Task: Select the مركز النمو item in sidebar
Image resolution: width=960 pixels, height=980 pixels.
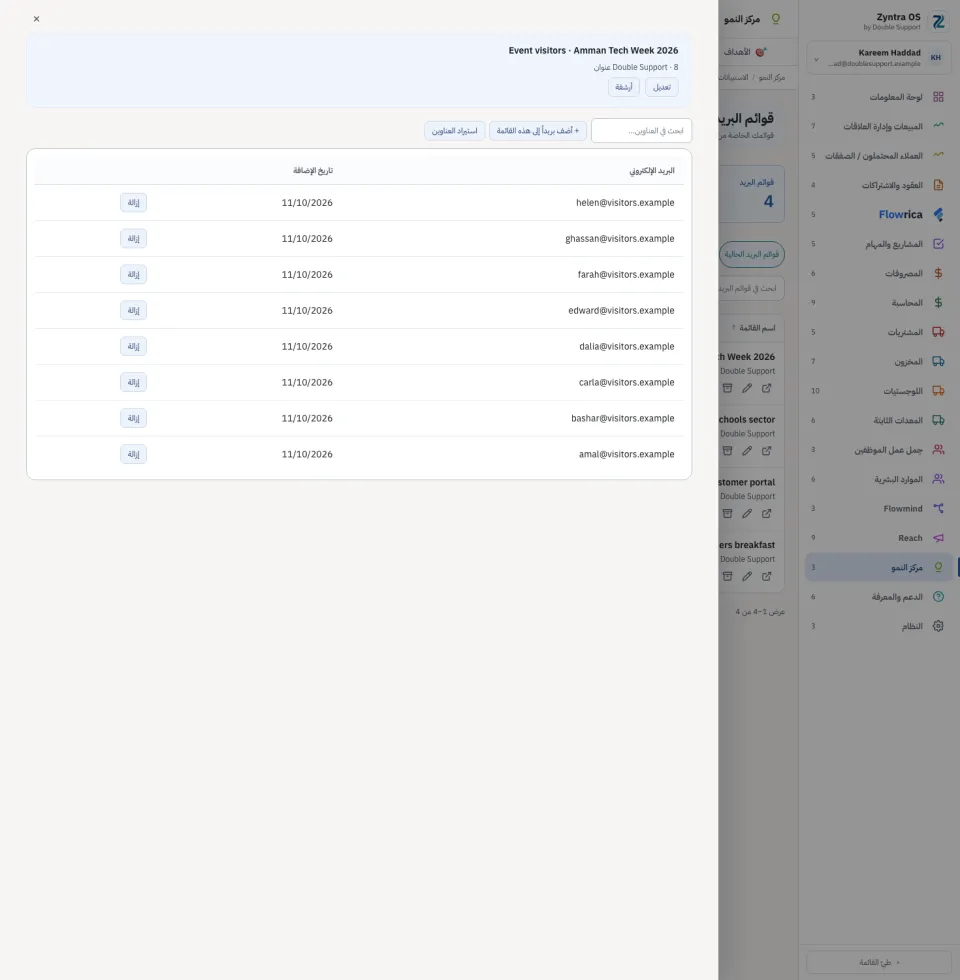Action: click(879, 567)
